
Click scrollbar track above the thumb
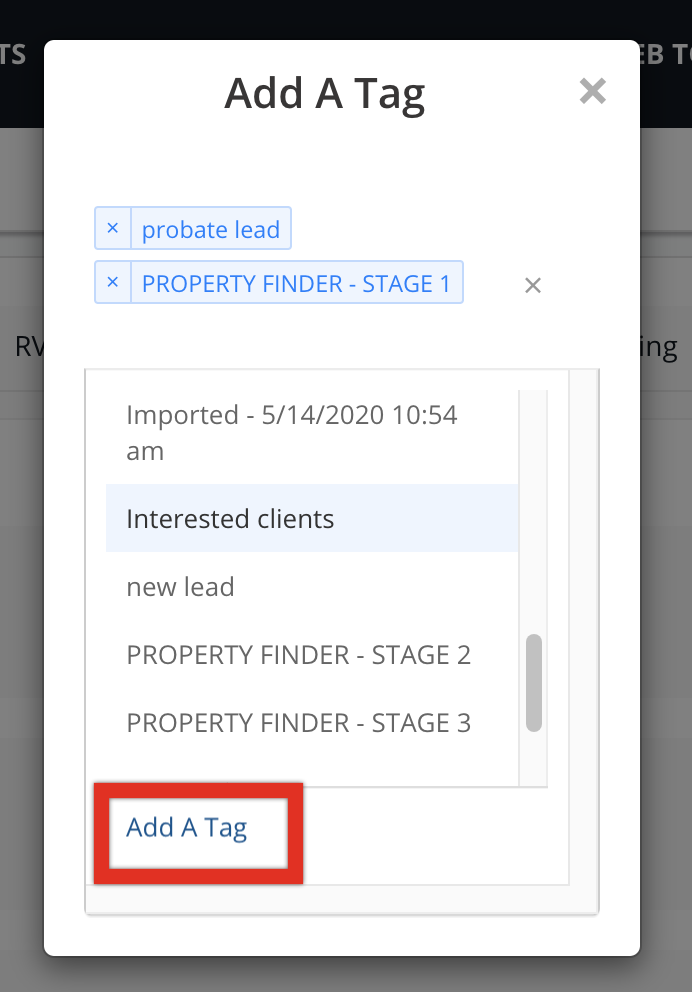(x=534, y=500)
